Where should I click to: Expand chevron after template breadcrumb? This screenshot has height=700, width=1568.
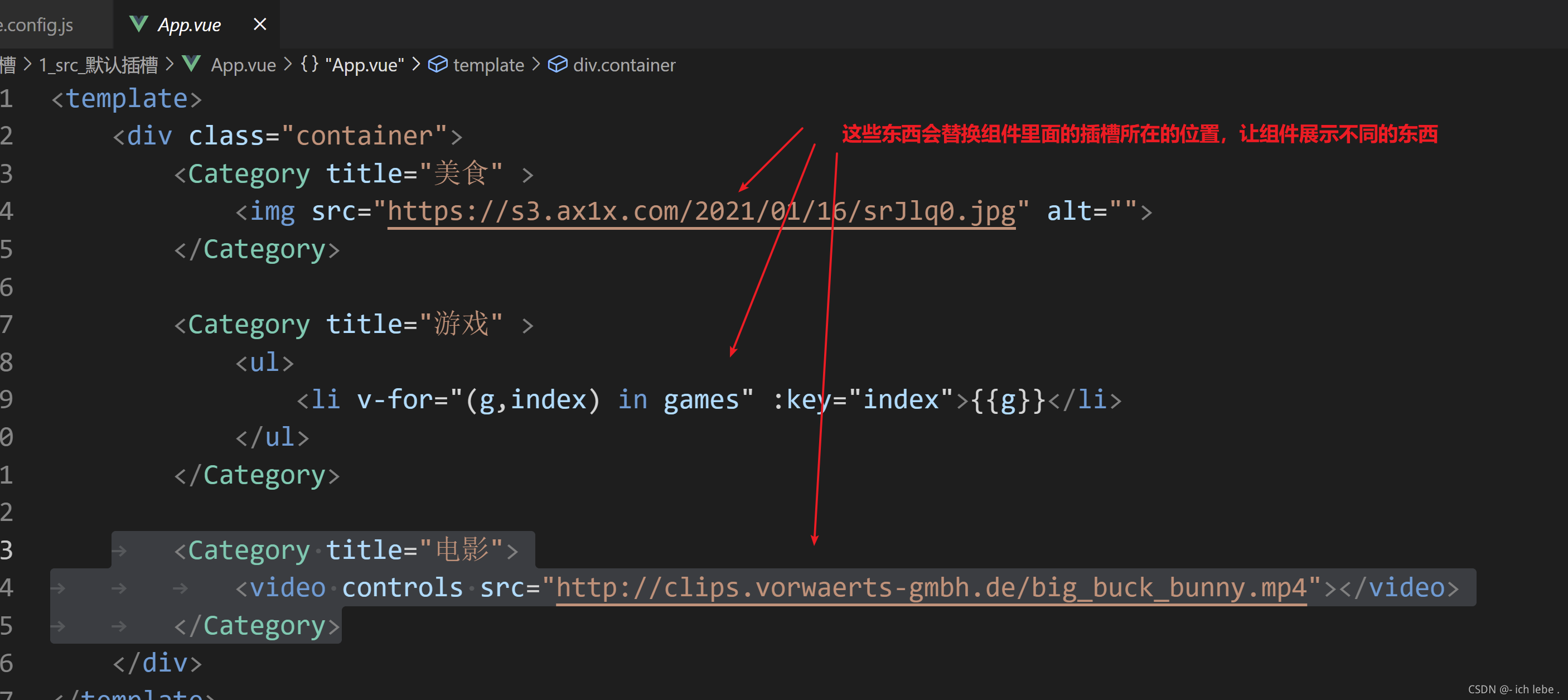tap(536, 64)
